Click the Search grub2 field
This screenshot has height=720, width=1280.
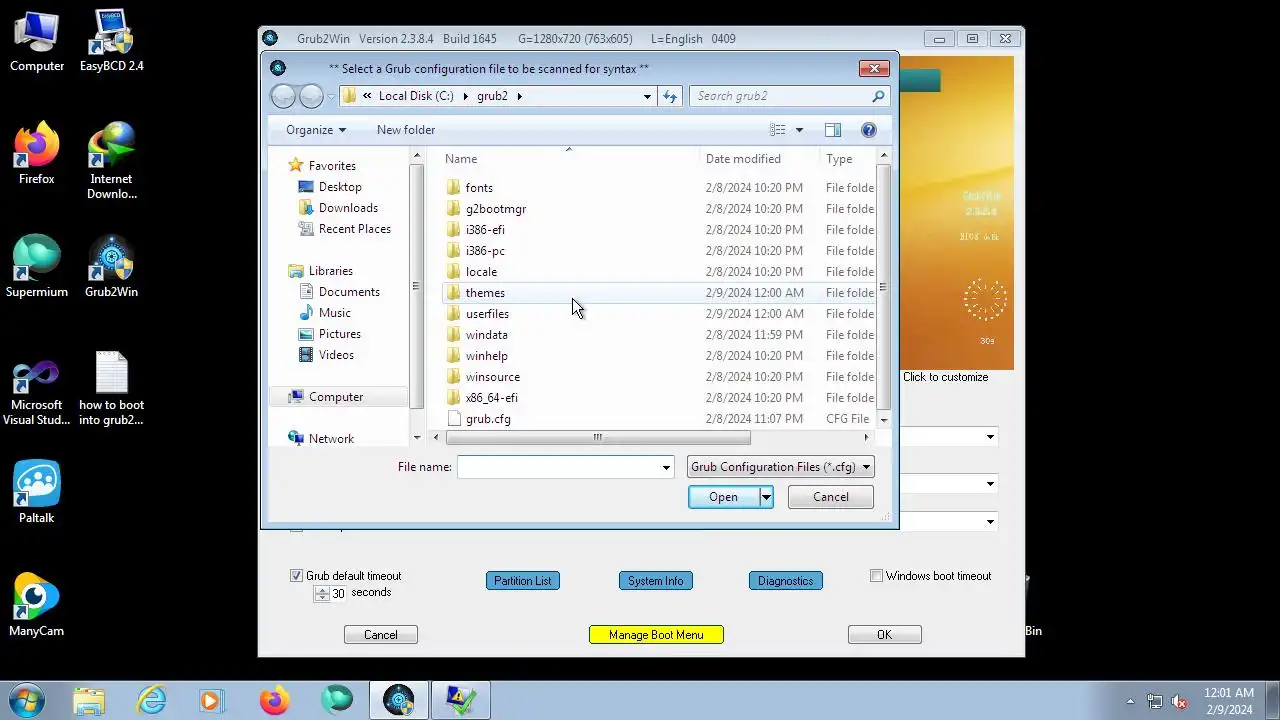tap(780, 96)
